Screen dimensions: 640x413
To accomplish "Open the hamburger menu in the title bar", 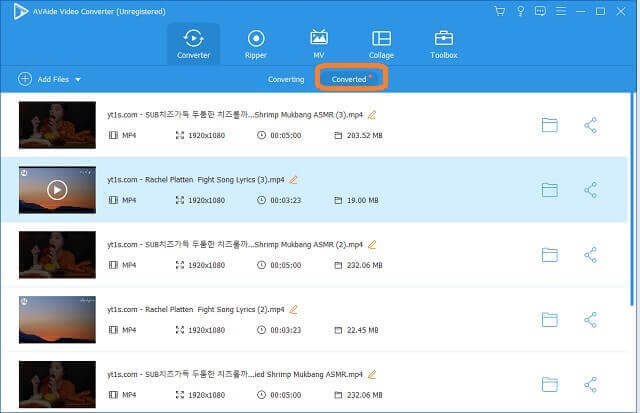I will click(x=561, y=11).
